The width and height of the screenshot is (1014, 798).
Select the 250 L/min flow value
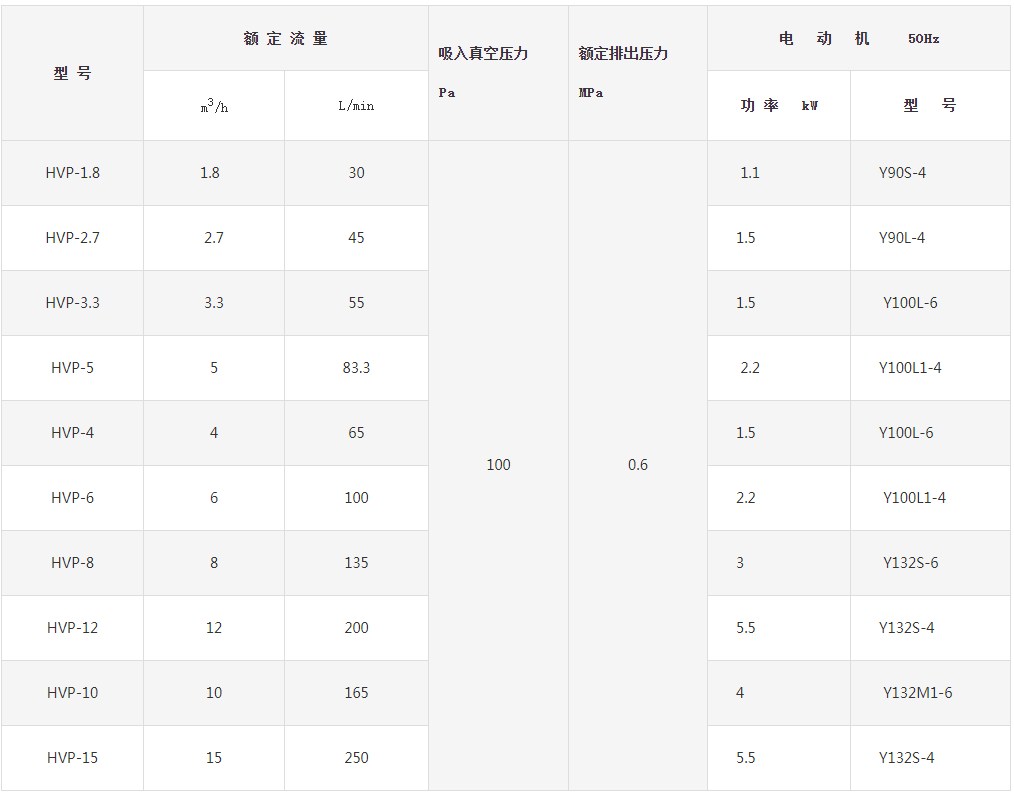356,758
